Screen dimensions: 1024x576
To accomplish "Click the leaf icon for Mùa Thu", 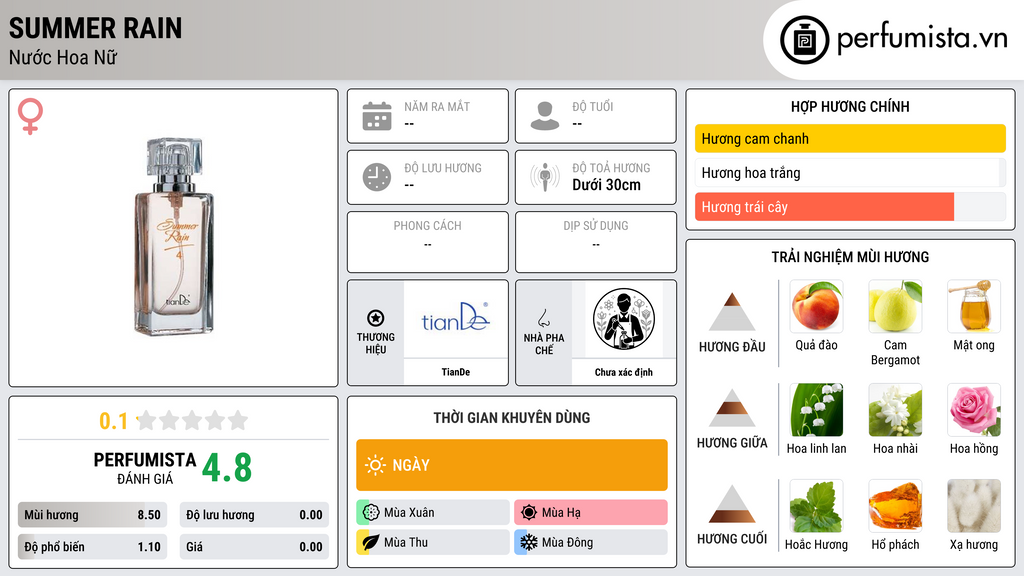I will pos(371,542).
